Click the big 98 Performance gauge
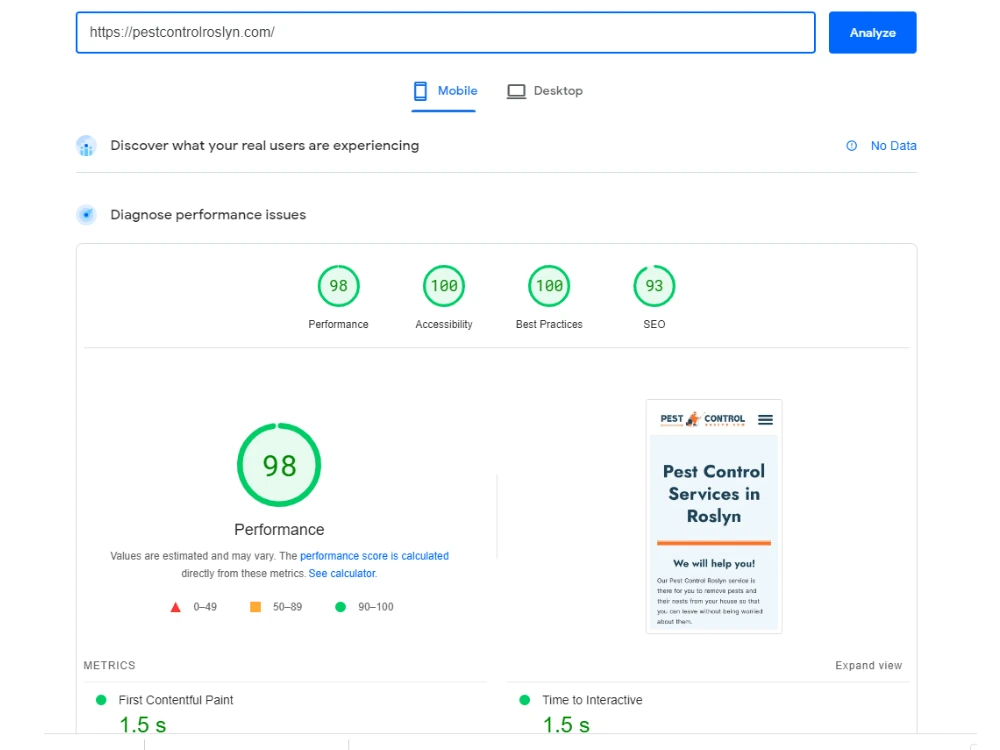 pyautogui.click(x=278, y=464)
